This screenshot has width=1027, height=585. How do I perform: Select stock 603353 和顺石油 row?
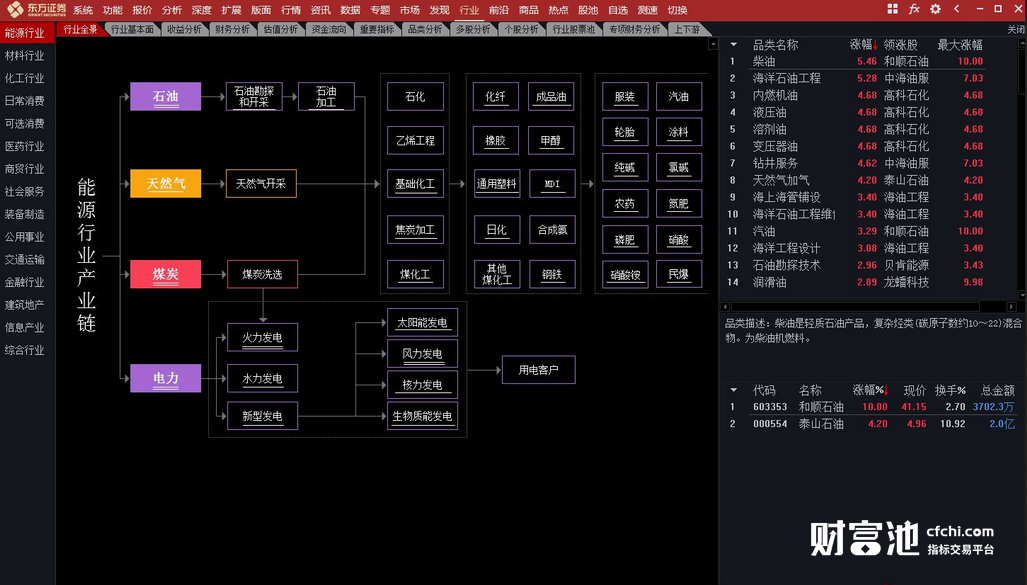pos(871,407)
